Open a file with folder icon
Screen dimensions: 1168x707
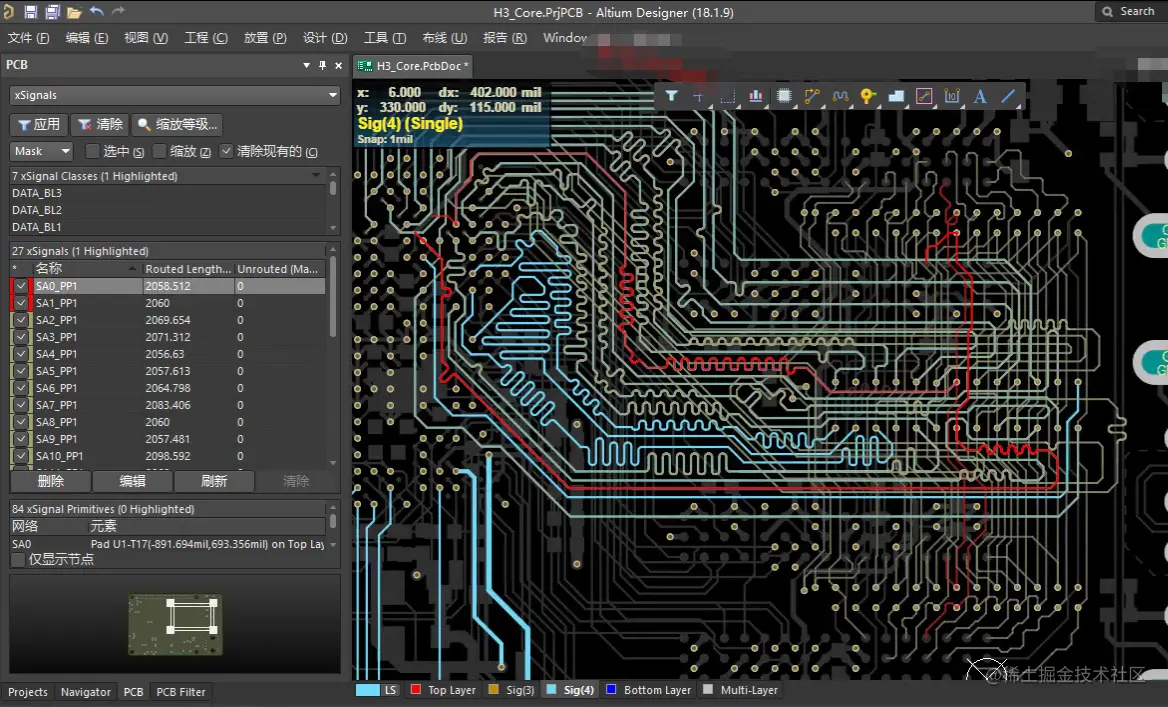click(x=74, y=12)
